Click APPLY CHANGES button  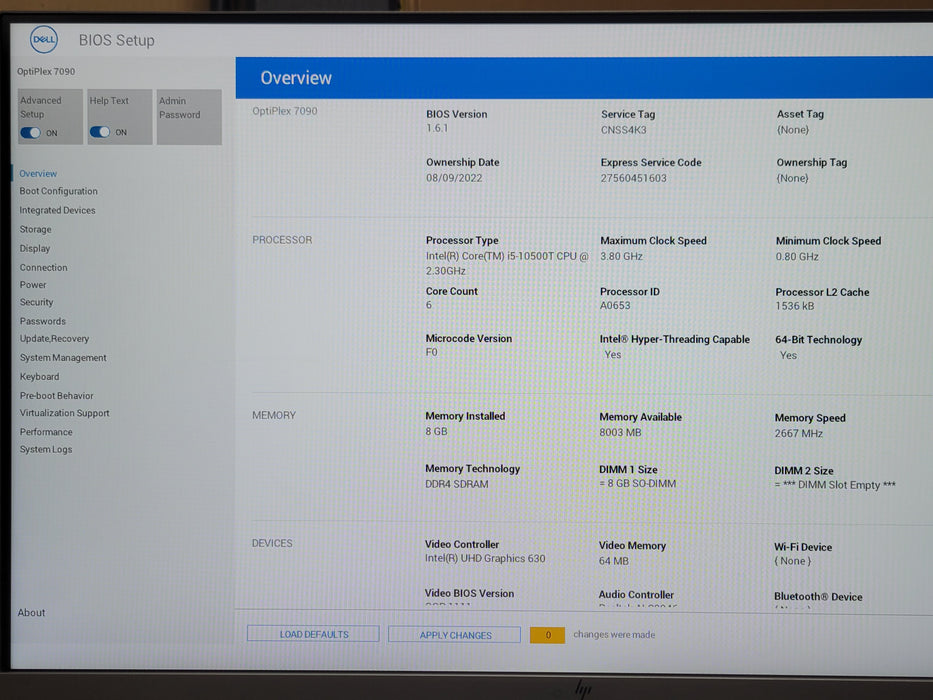click(x=455, y=635)
